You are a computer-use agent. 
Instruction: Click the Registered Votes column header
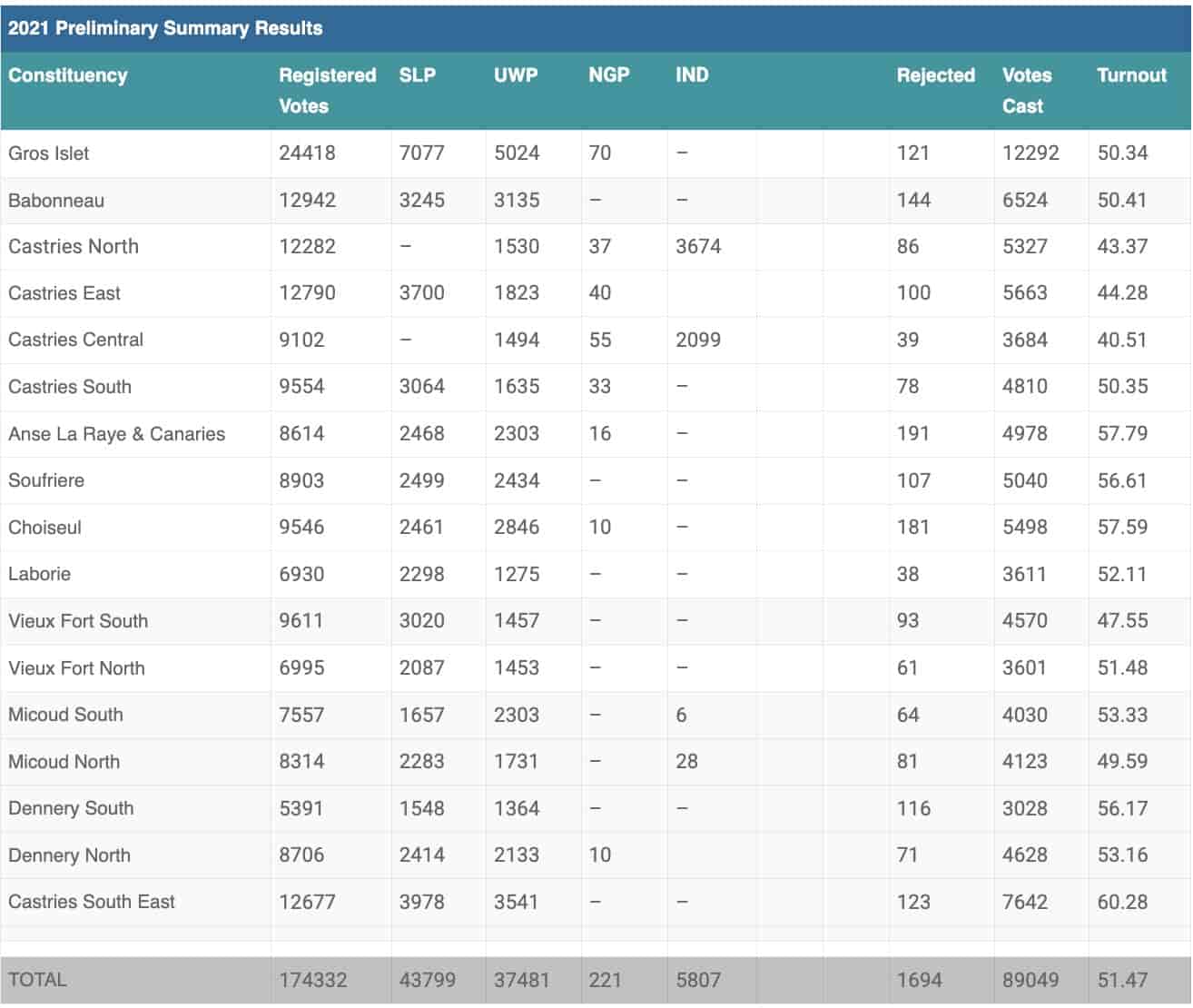(x=327, y=90)
